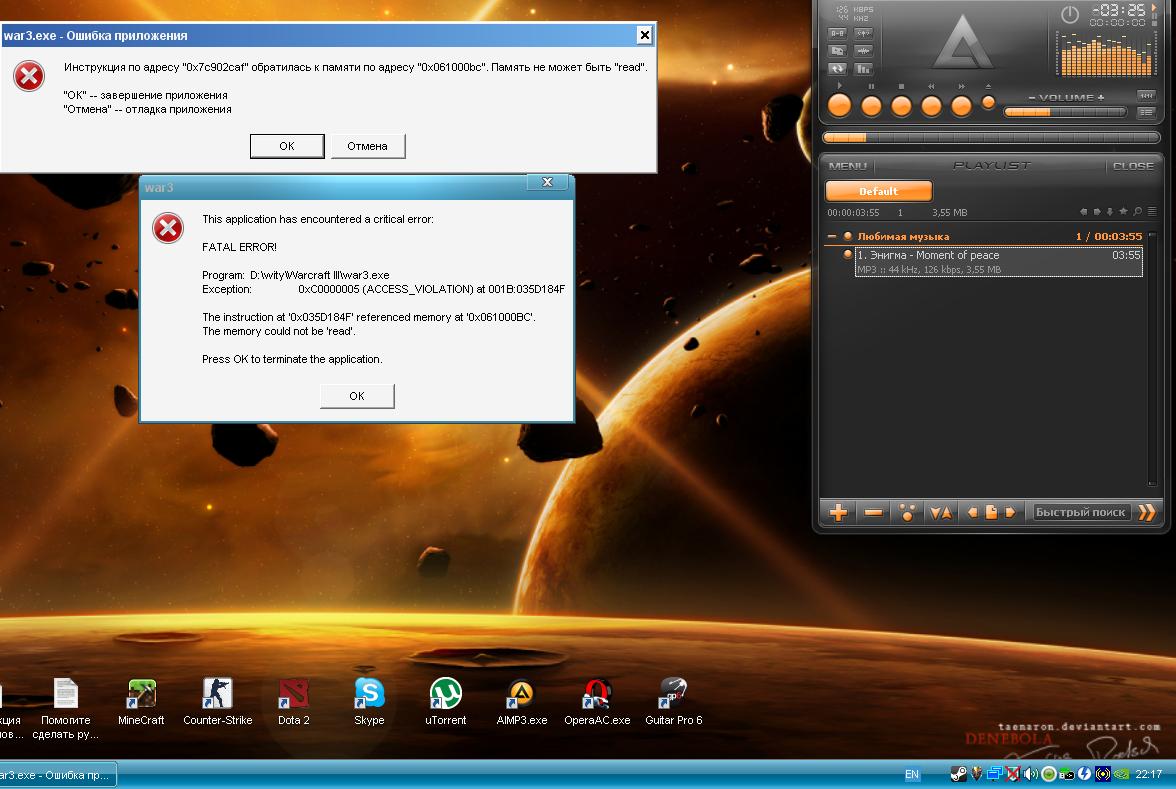The height and width of the screenshot is (789, 1176).
Task: Click the AIMP spectrum visualization display
Action: point(1105,53)
